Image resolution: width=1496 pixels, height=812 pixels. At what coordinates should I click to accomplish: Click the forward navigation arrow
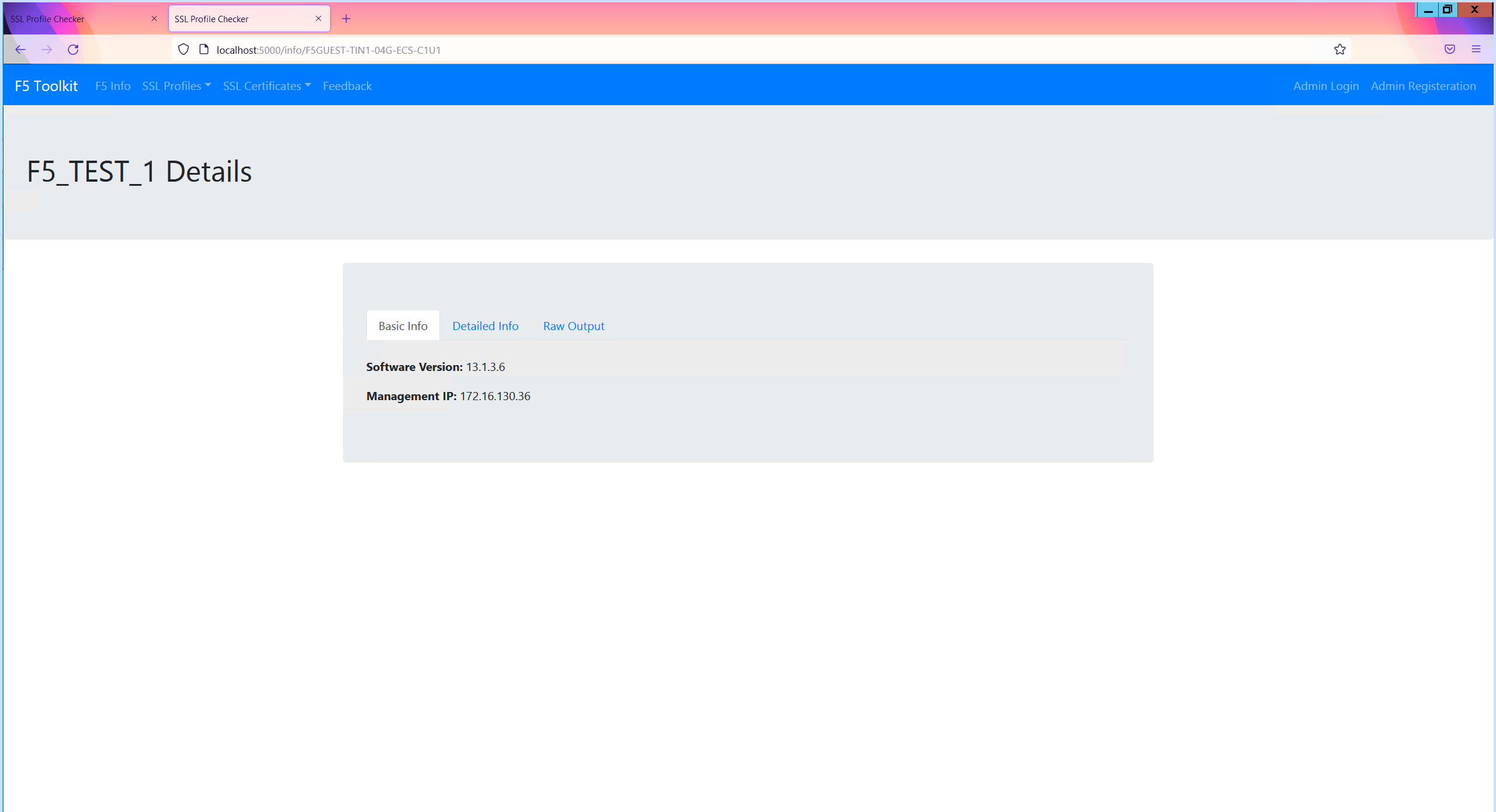pyautogui.click(x=47, y=50)
